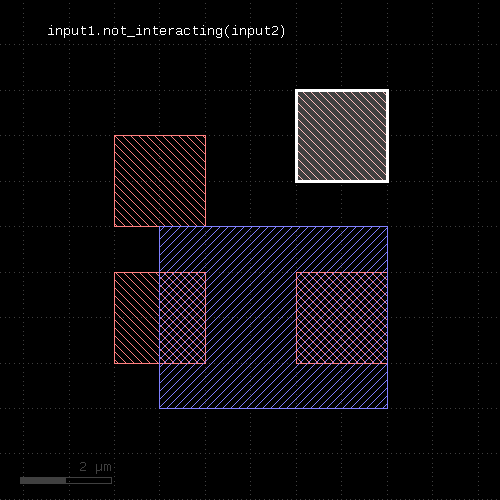The width and height of the screenshot is (500, 500).
Task: Click empty black gap between left red squares
Action: 137,249
